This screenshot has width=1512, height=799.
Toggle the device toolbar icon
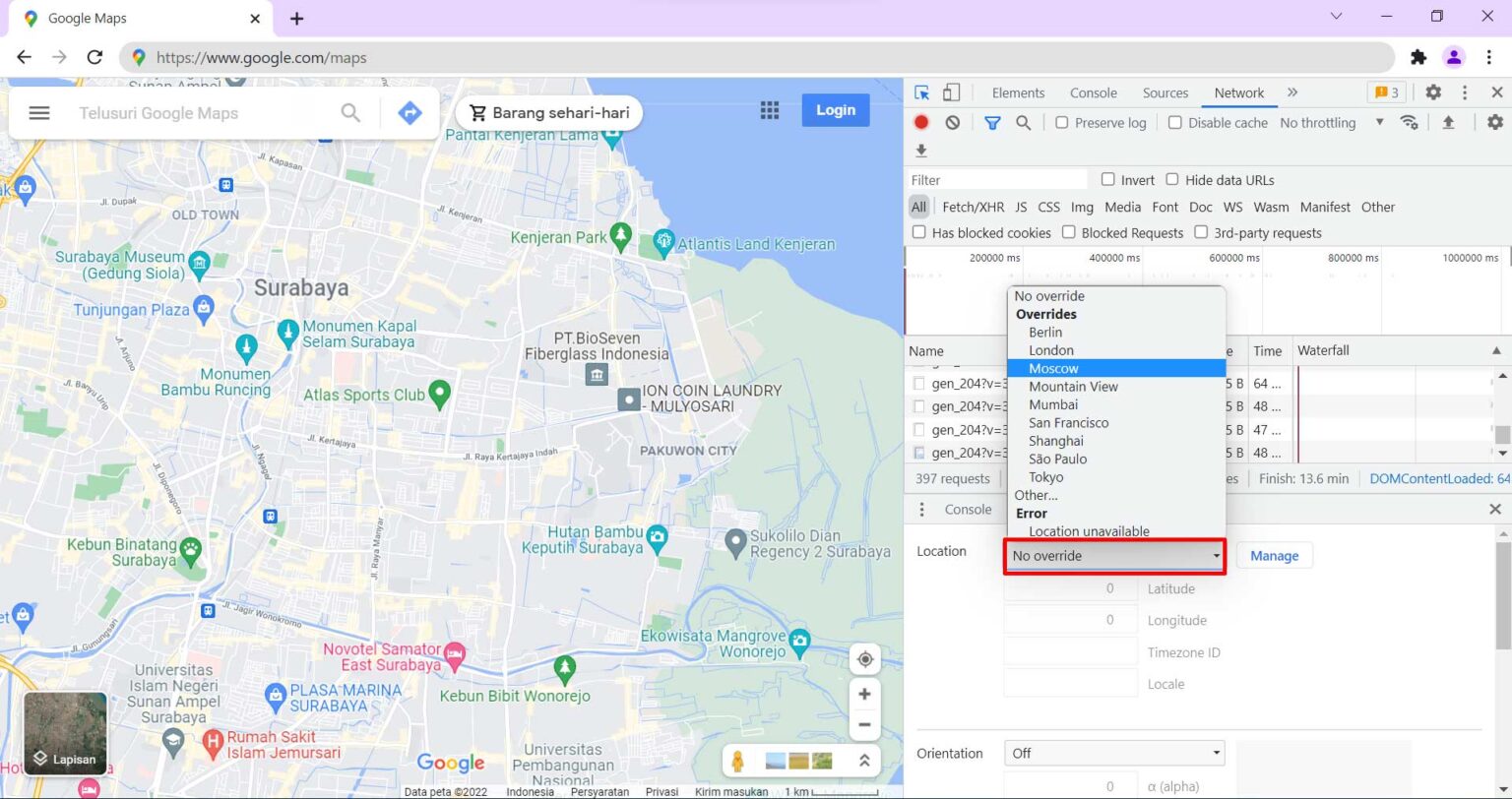click(951, 92)
